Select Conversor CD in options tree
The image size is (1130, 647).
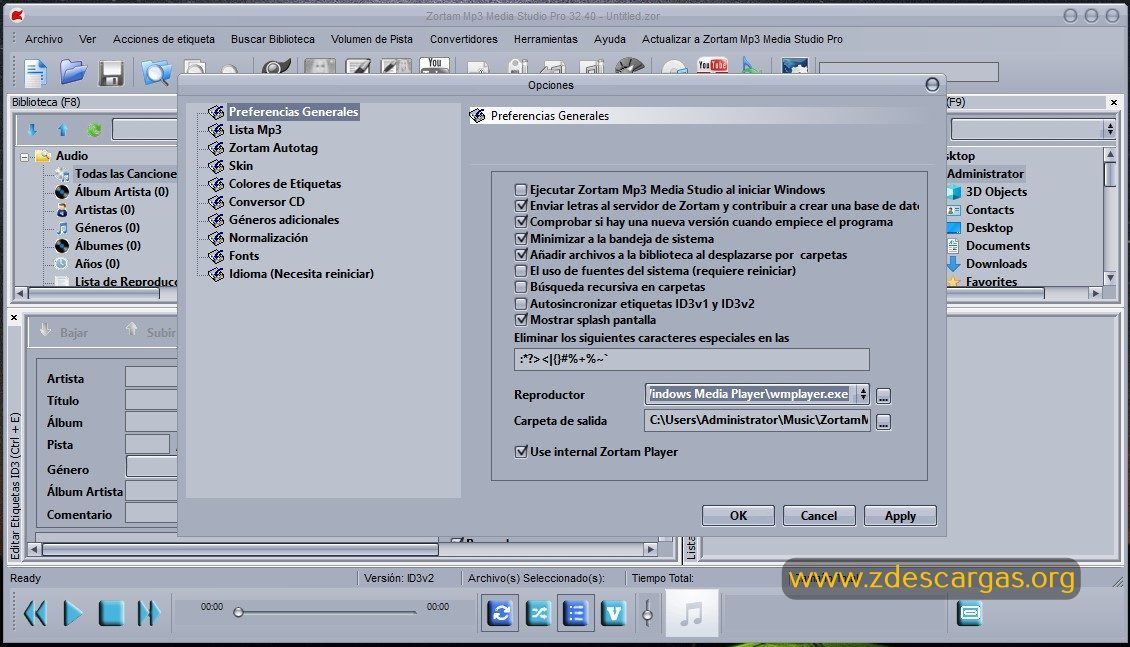(267, 202)
